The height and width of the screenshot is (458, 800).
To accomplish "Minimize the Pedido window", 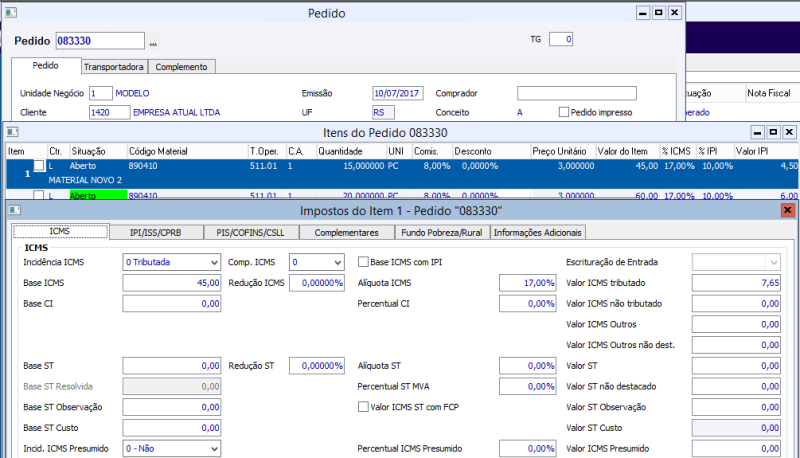I will click(643, 13).
